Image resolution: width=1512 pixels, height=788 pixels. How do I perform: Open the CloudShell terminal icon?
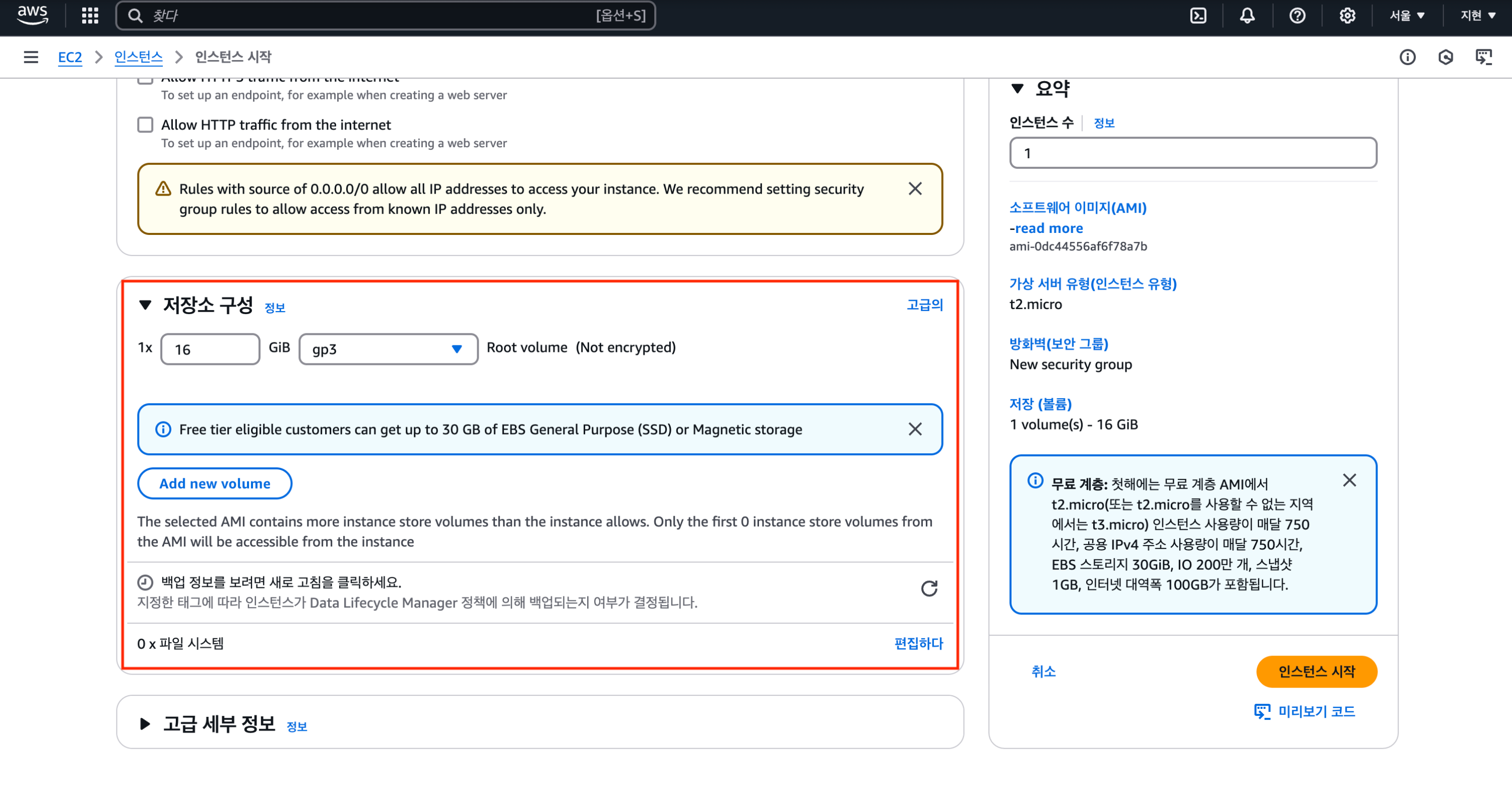point(1198,15)
